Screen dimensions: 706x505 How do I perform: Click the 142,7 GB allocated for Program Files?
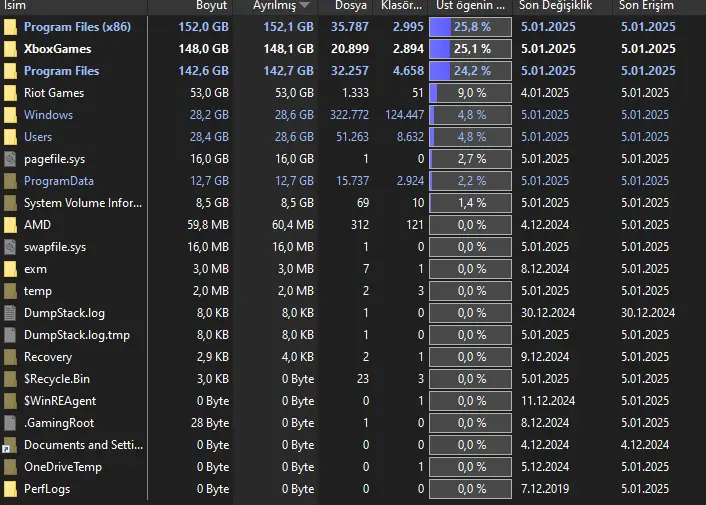[289, 71]
